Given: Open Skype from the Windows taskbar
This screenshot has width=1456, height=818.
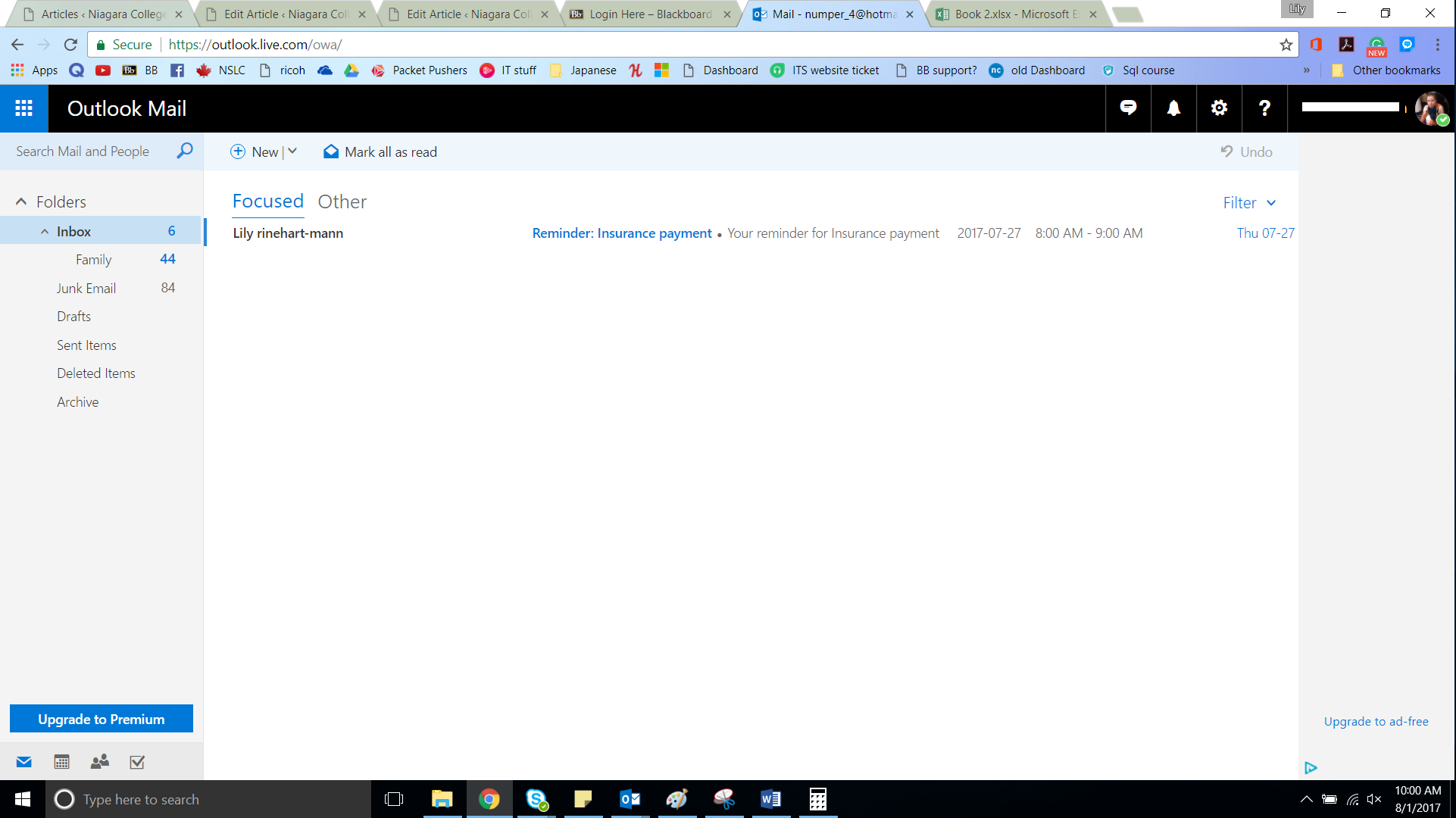Looking at the screenshot, I should coord(536,799).
